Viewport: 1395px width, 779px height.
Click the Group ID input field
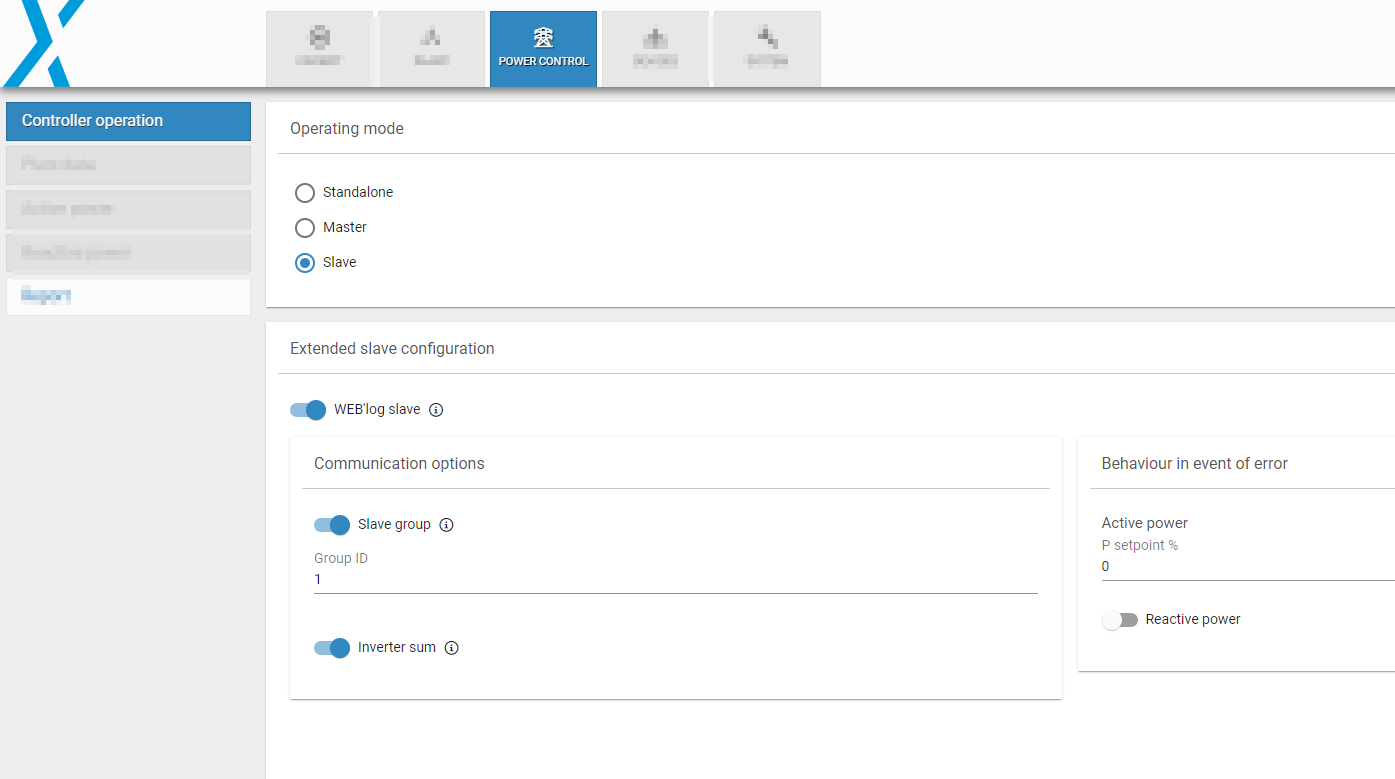tap(676, 580)
